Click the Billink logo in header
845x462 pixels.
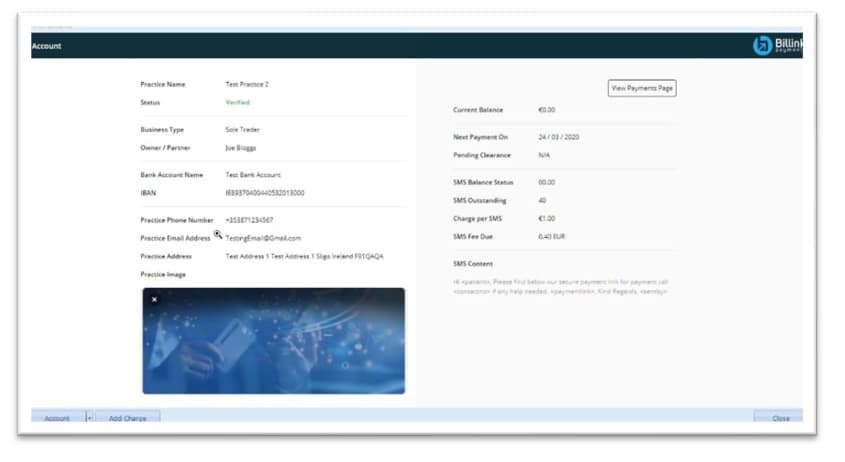tap(778, 46)
